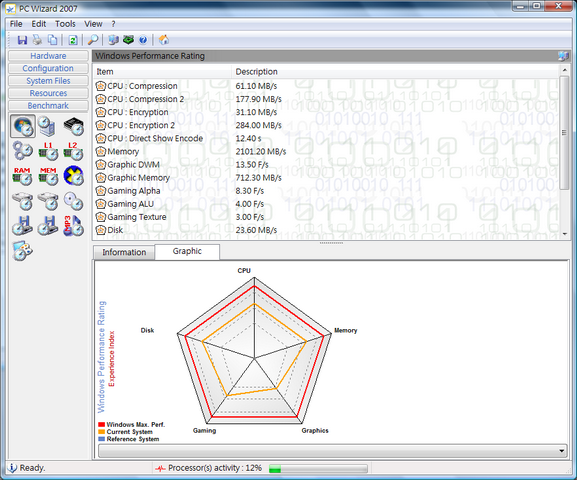The width and height of the screenshot is (577, 480).
Task: Click the Print toolbar icon
Action: coord(38,40)
